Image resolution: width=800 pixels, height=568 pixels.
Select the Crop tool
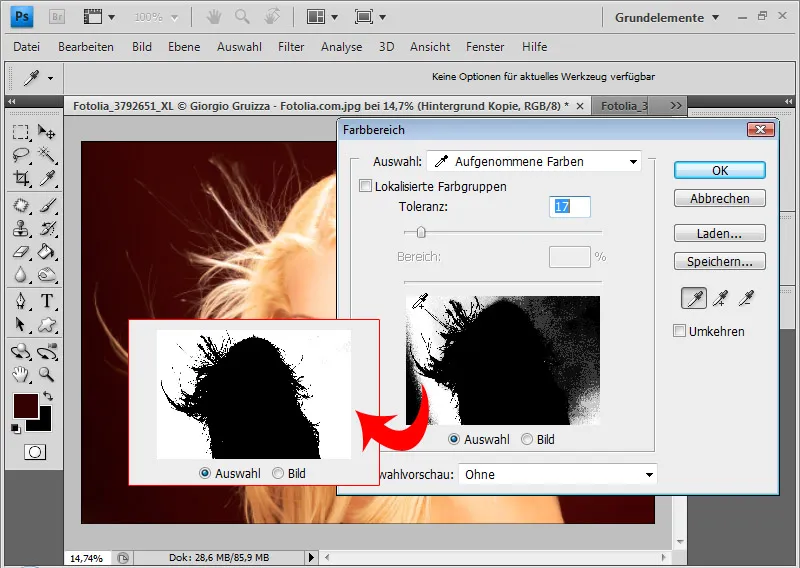point(20,178)
